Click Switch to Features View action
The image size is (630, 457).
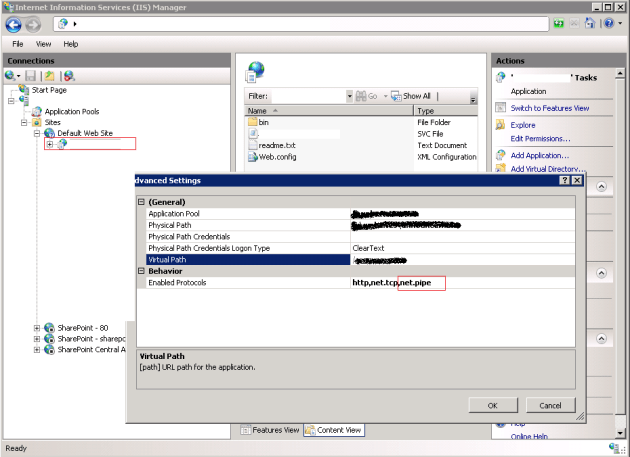[550, 108]
